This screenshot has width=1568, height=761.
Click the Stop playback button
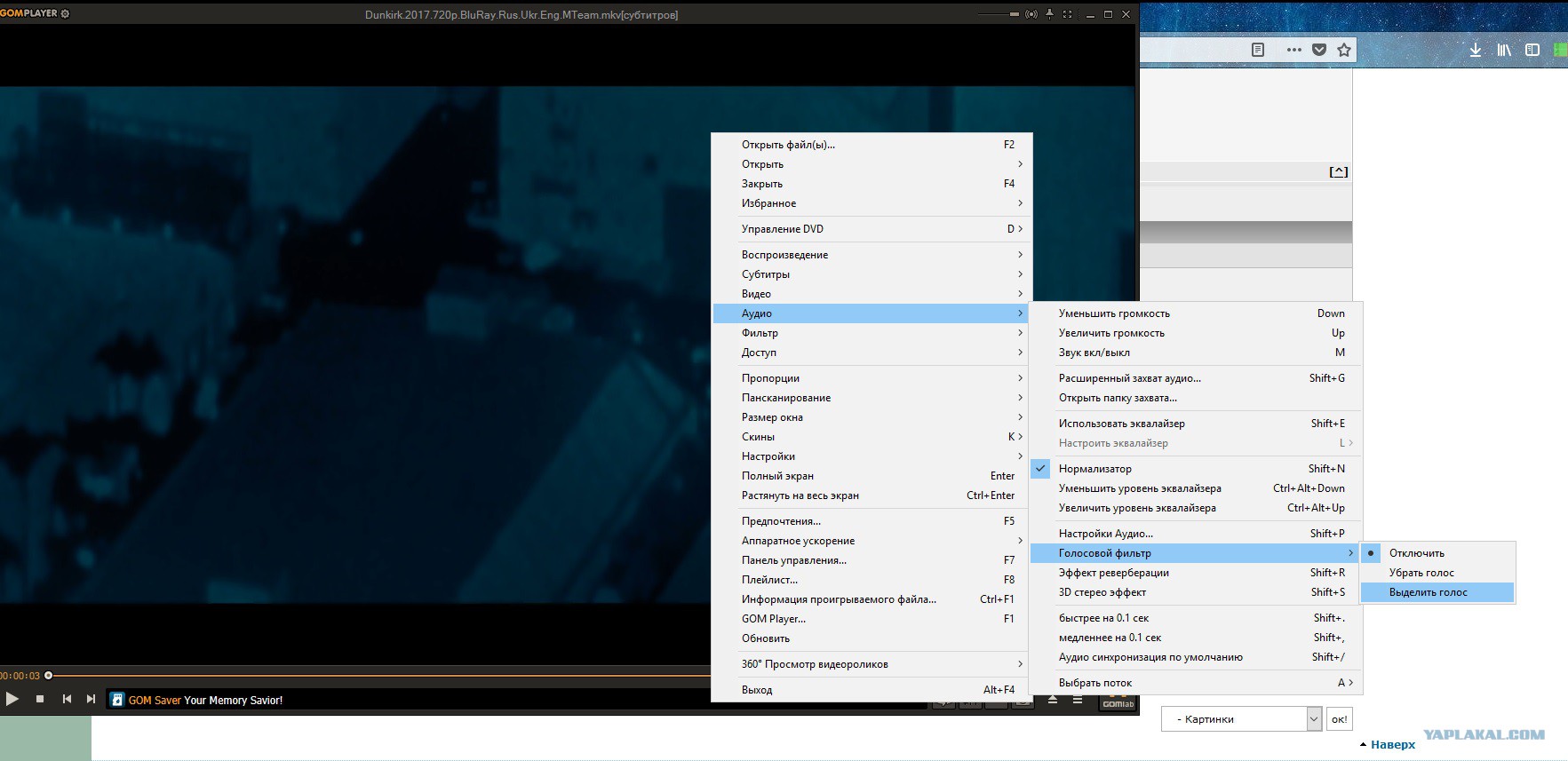[x=40, y=699]
